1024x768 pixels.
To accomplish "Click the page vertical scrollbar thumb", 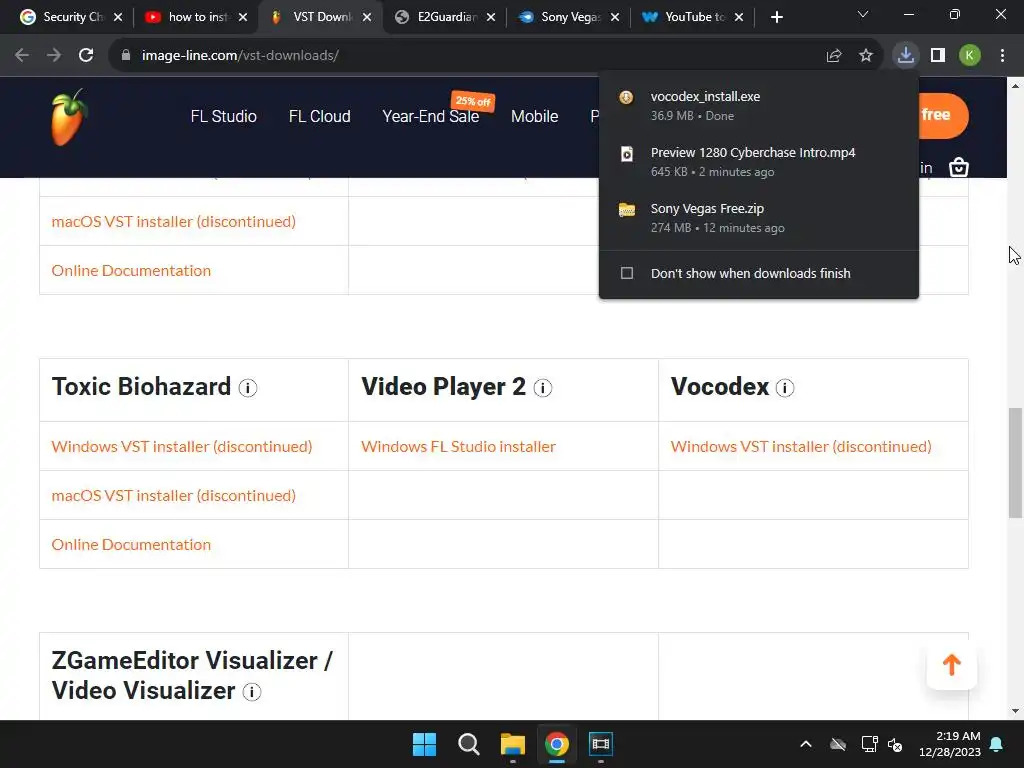I will click(1016, 462).
